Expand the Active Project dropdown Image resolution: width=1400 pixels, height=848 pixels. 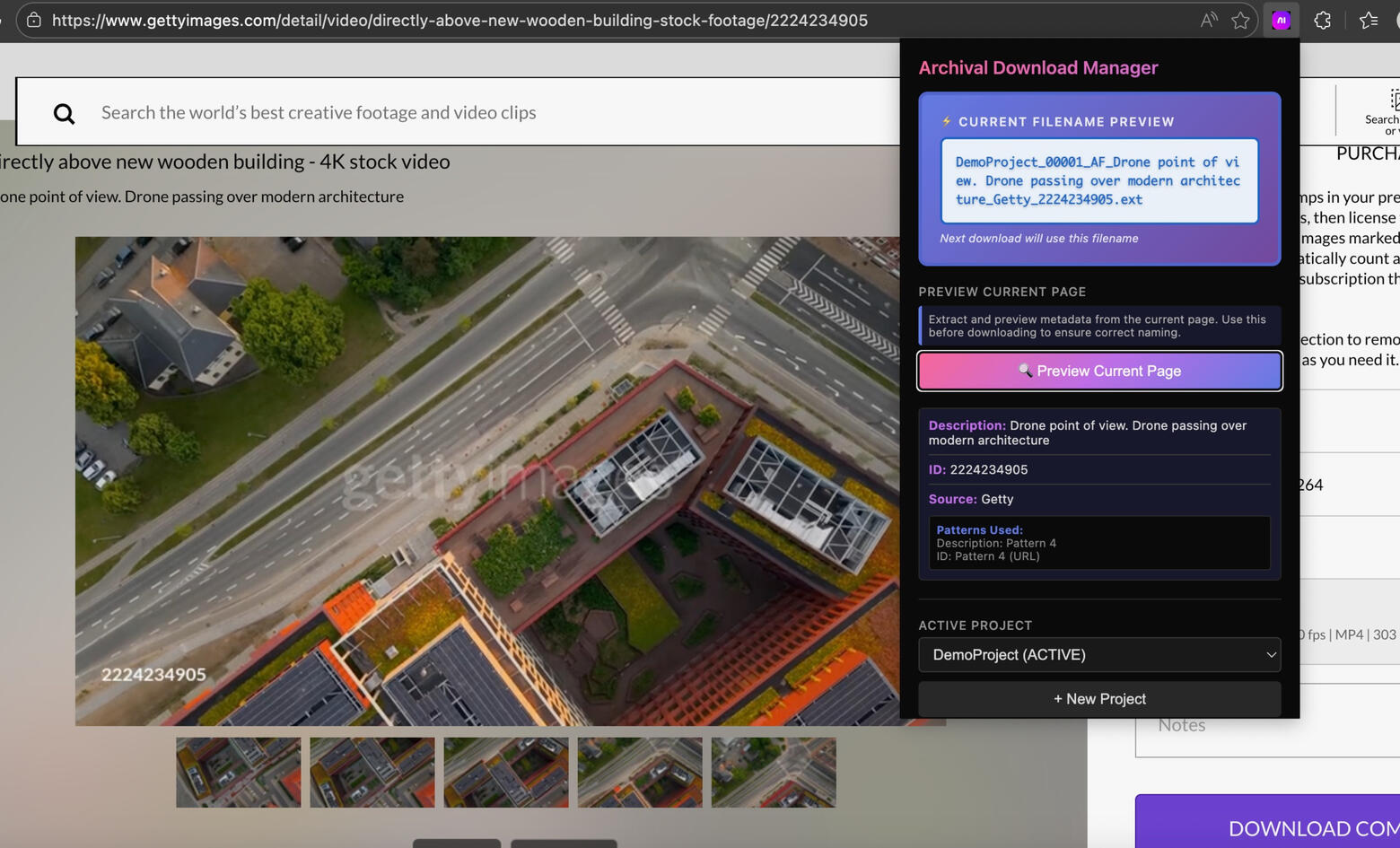(1098, 654)
